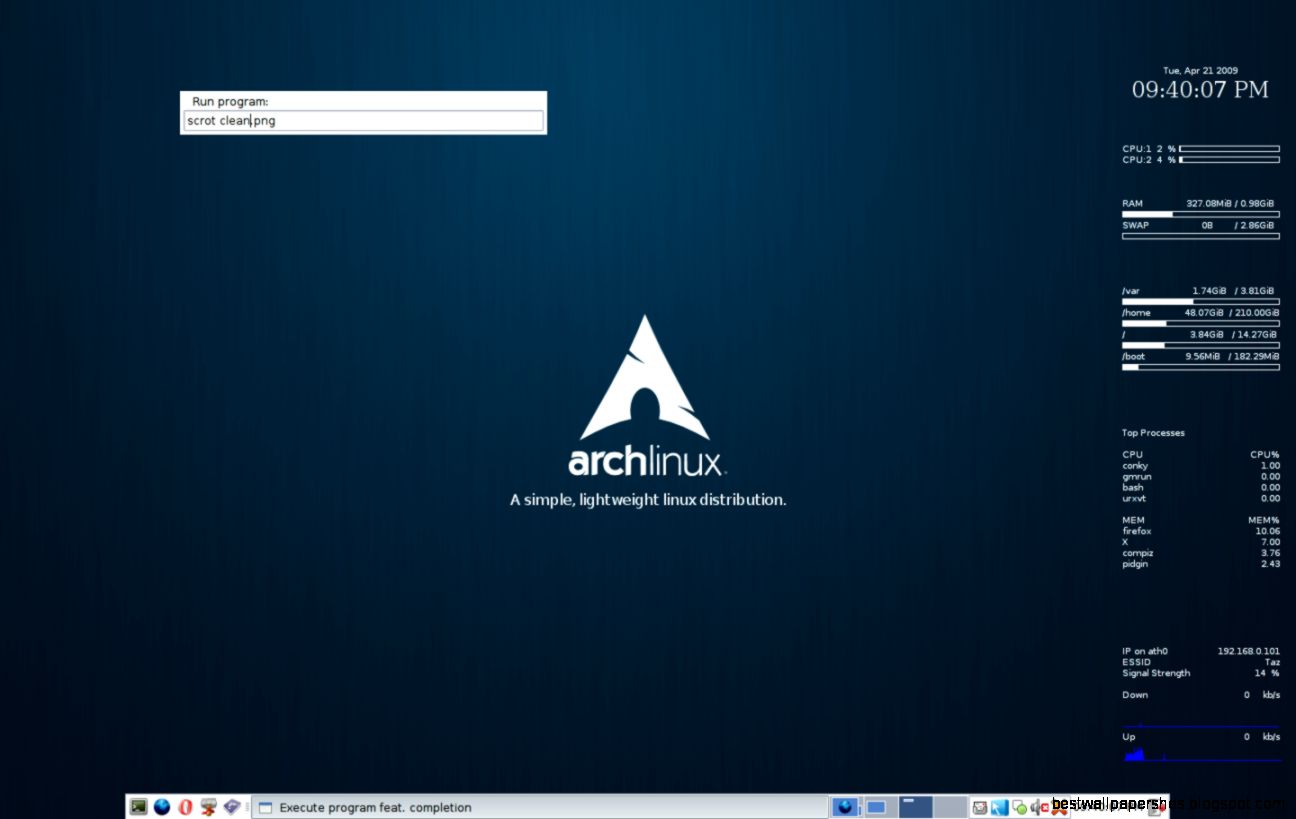Click the Up network speed label
1296x819 pixels.
[x=1128, y=738]
